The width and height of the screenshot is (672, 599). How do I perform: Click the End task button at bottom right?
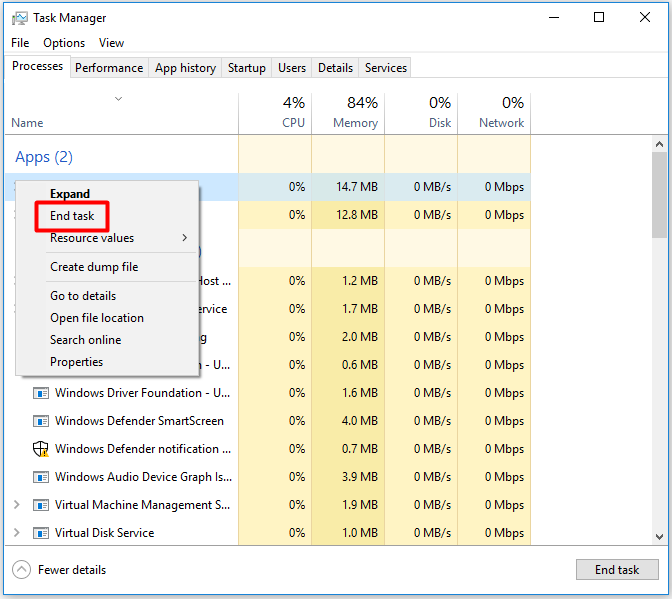click(617, 569)
